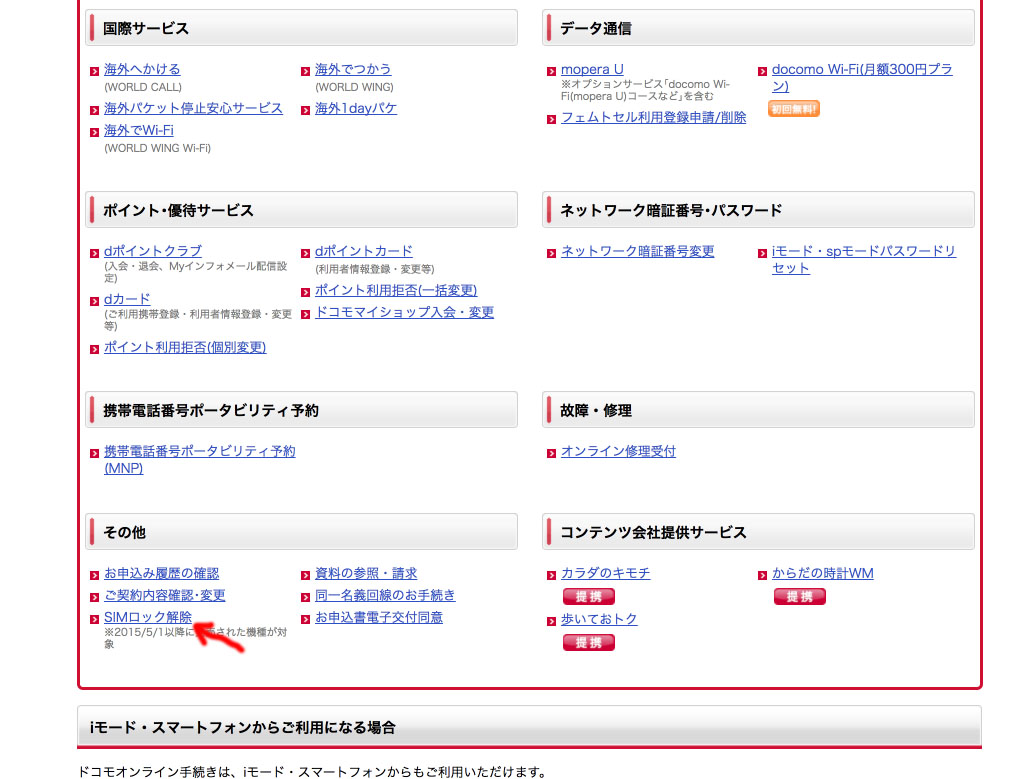Screen dimensions: 1036x779
Task: Click red arrow icon beside お申込み履歴の確認
Action: click(94, 575)
